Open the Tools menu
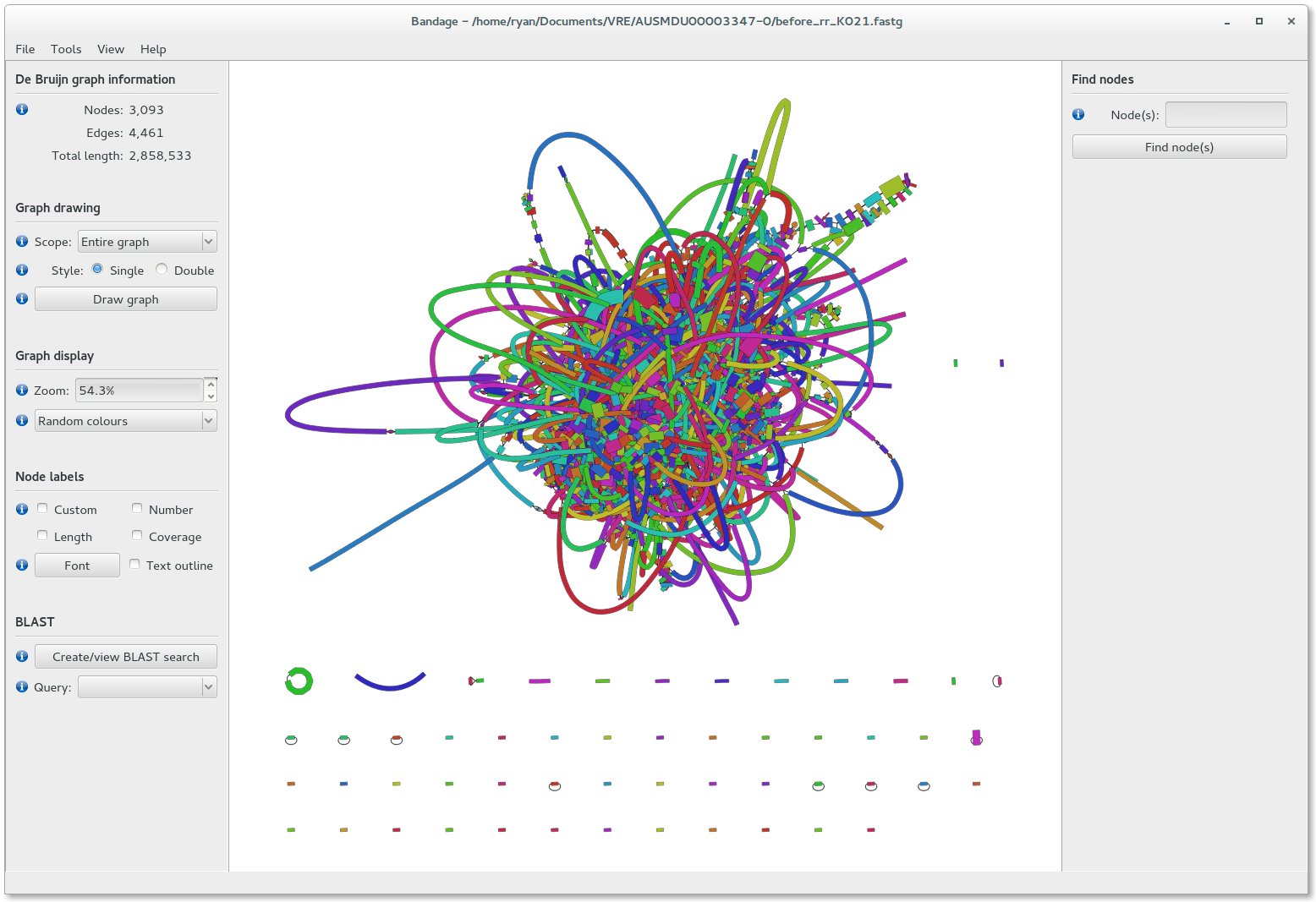This screenshot has height=902, width=1316. (x=66, y=49)
